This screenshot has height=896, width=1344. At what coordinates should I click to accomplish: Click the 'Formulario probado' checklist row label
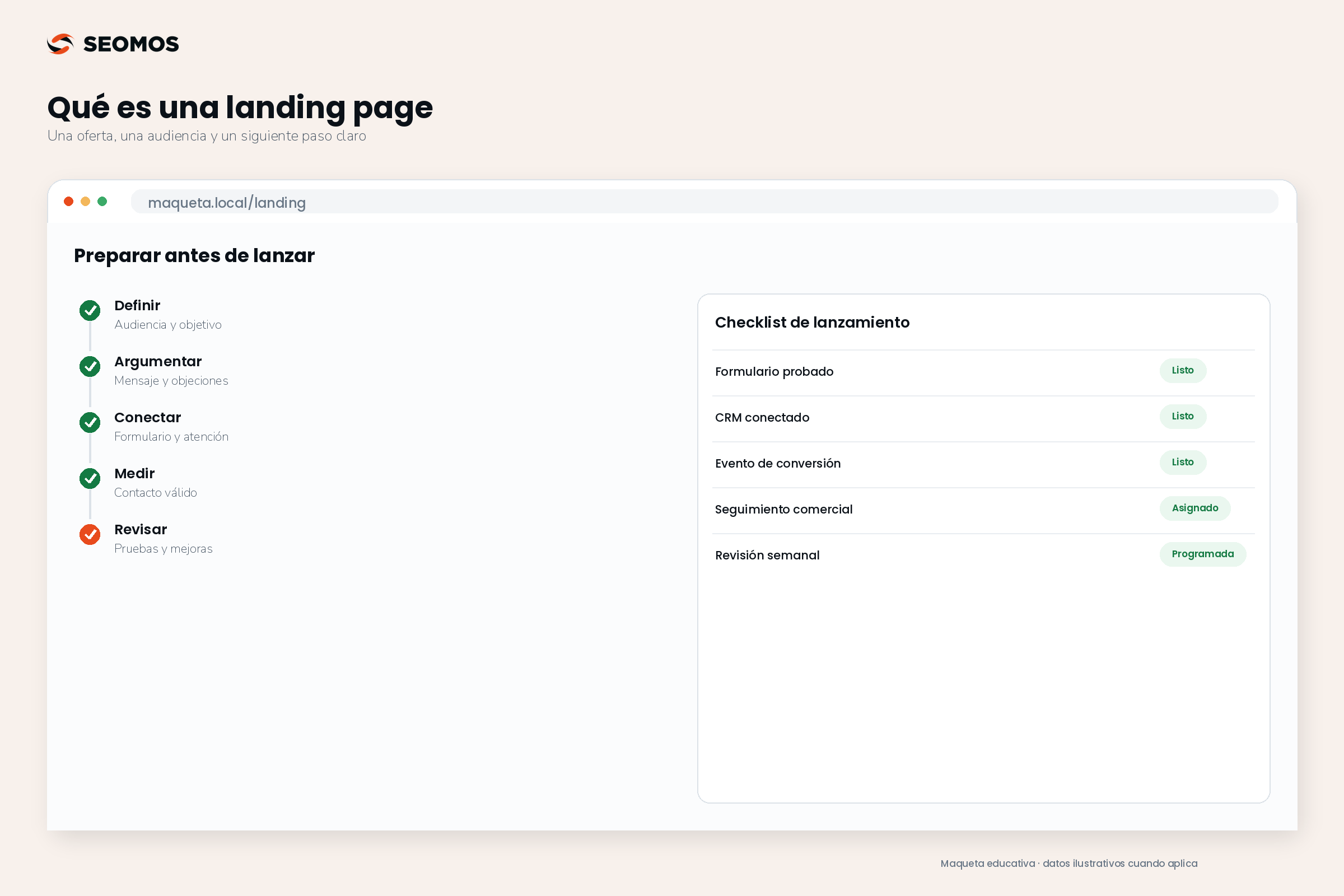tap(774, 371)
